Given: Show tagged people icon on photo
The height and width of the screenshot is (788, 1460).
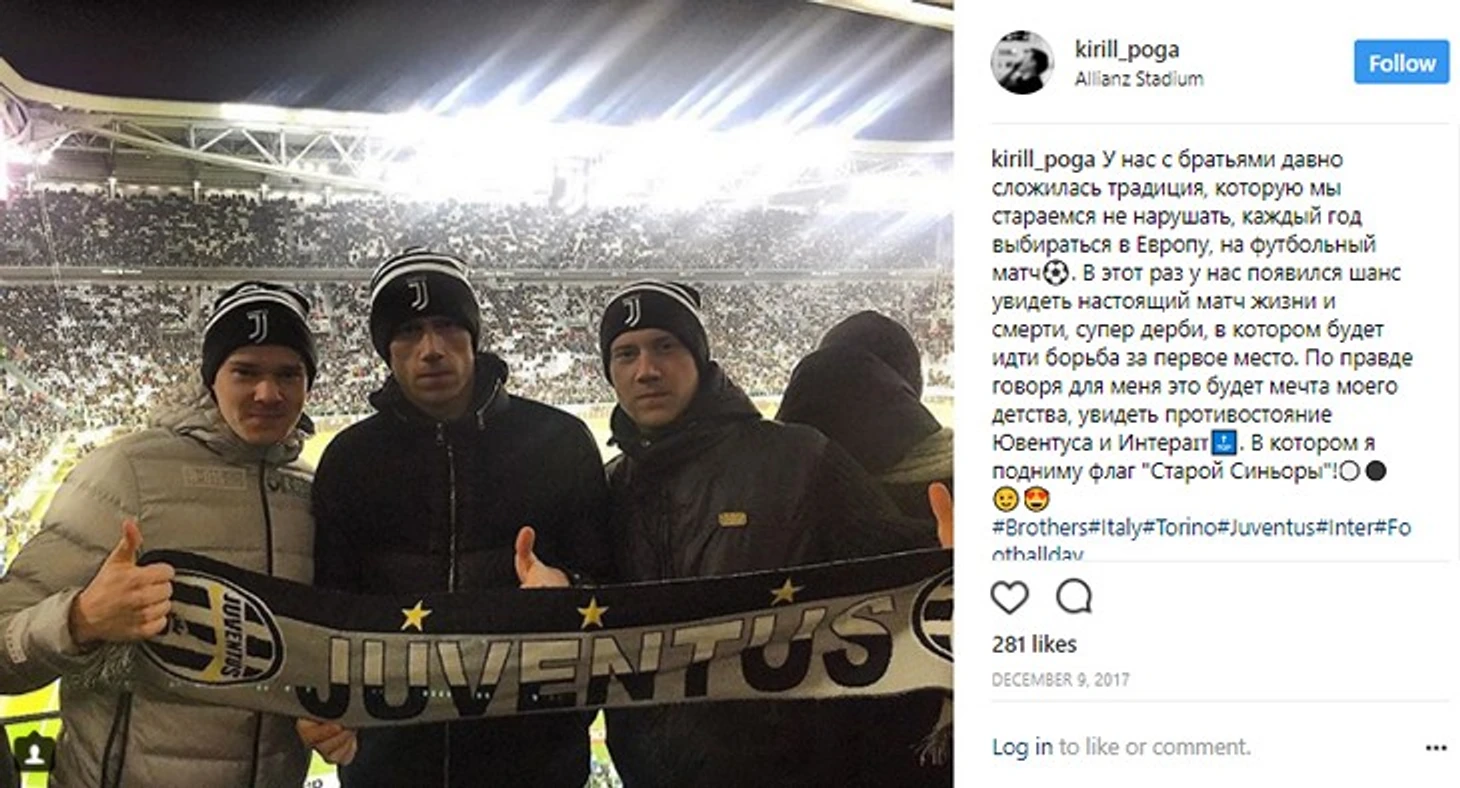Looking at the screenshot, I should click(34, 752).
